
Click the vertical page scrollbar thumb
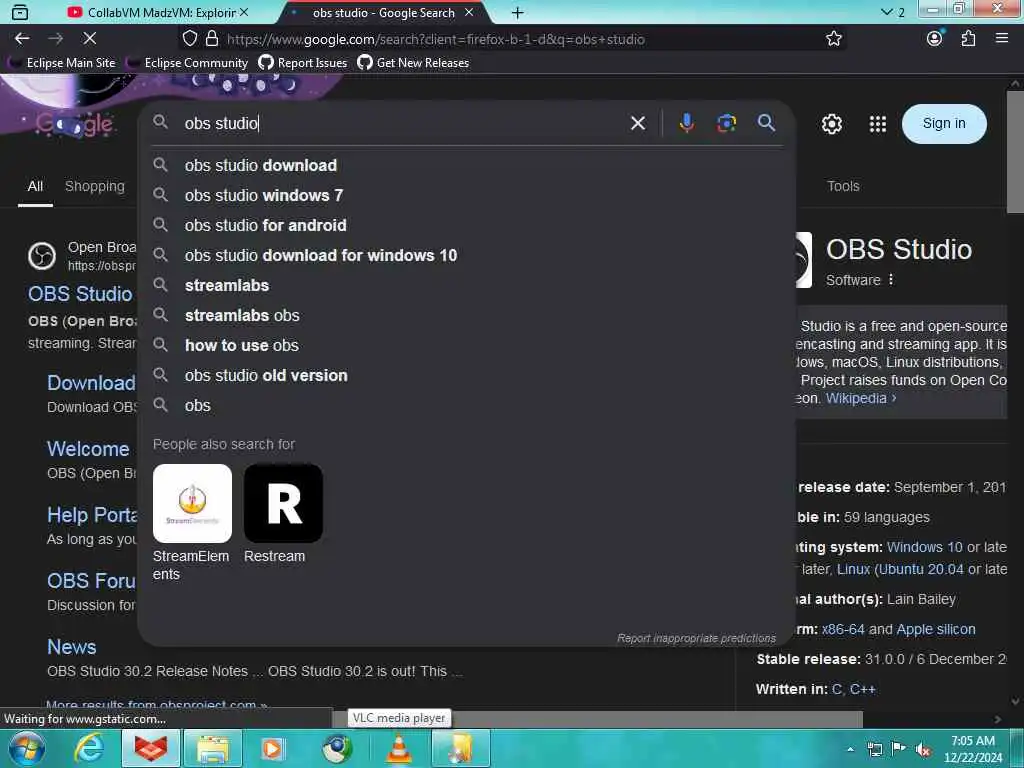point(1015,152)
